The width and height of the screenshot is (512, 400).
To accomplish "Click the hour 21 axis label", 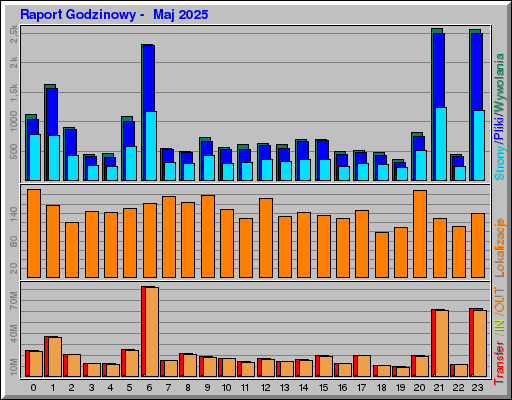I will (439, 388).
